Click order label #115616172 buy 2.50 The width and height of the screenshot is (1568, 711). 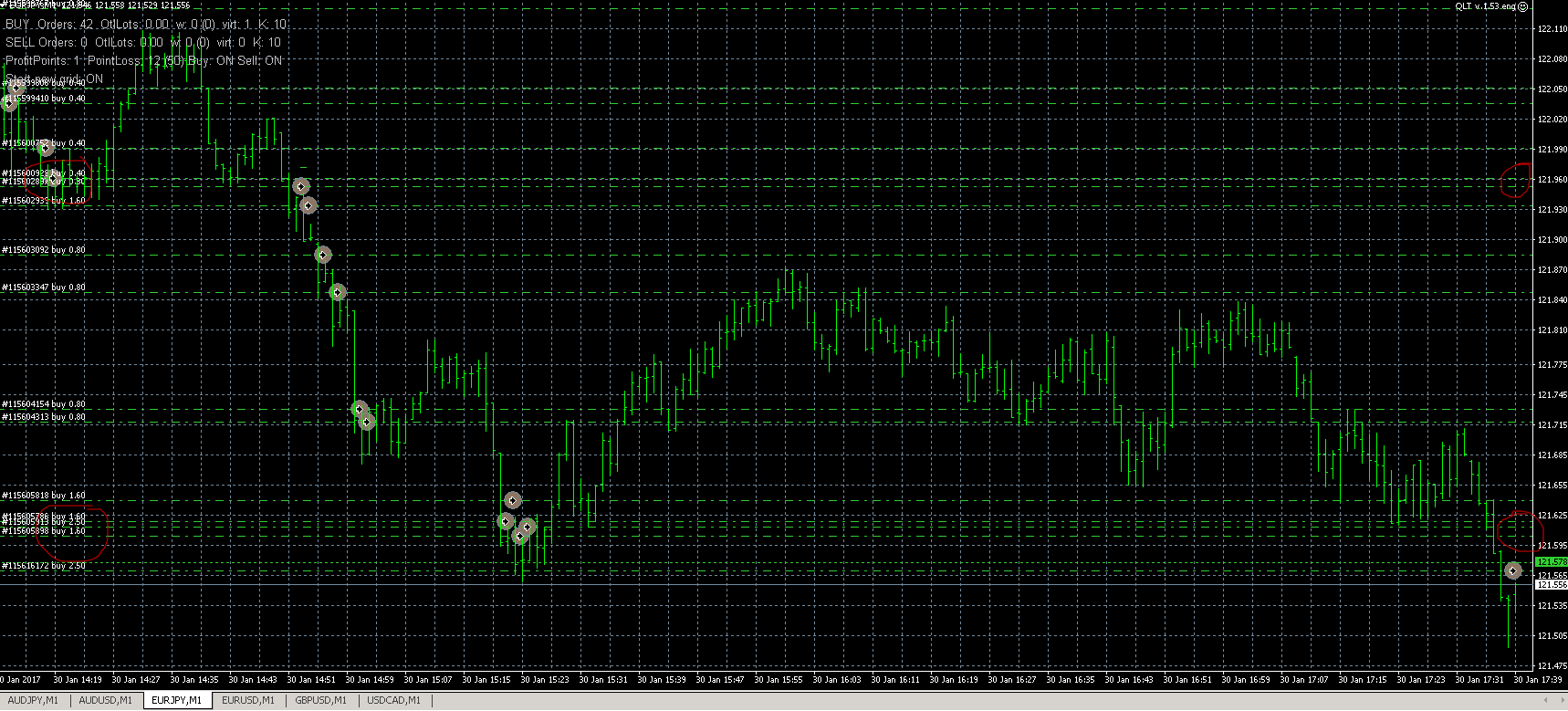tap(44, 566)
